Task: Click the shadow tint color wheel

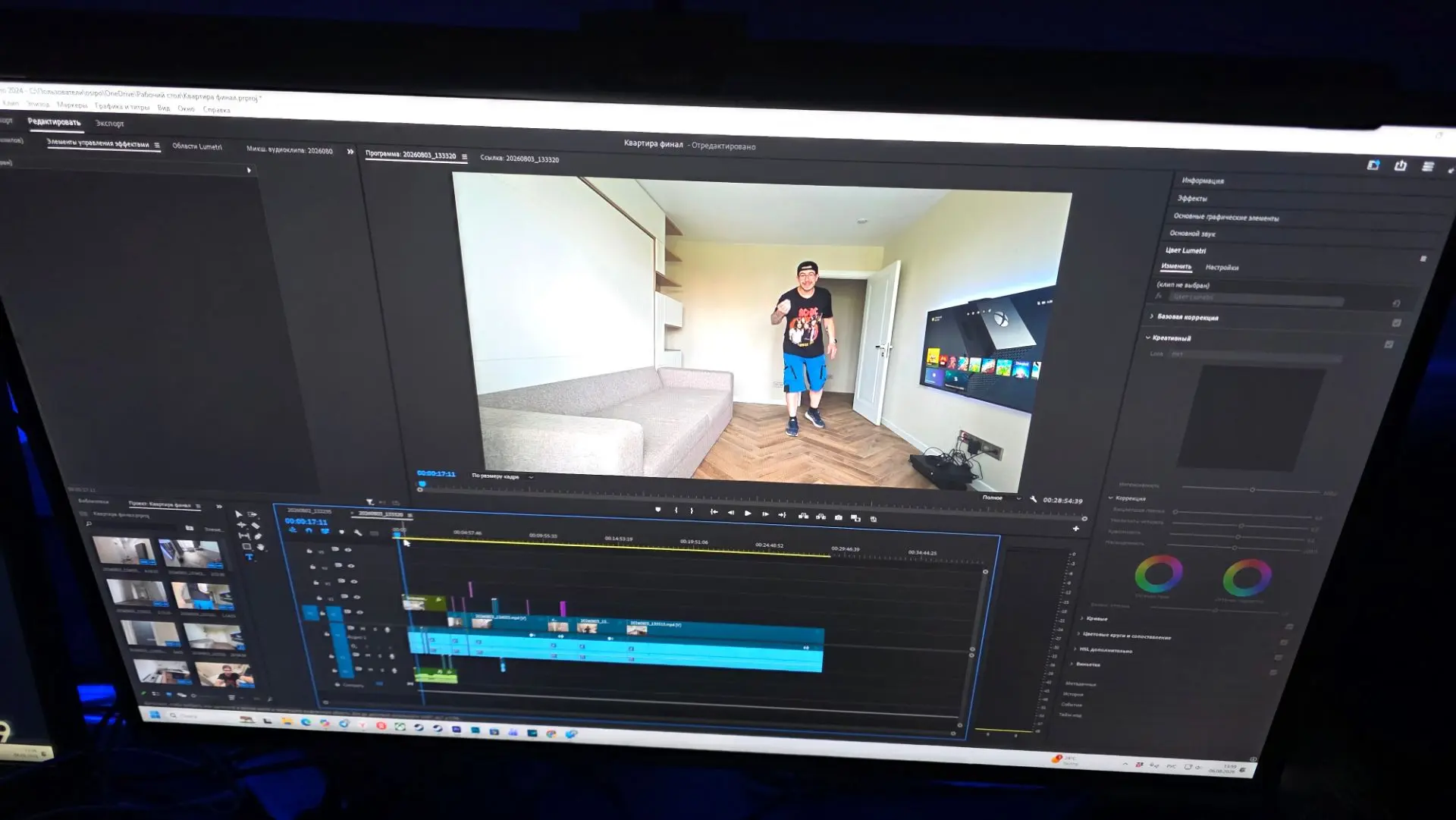Action: click(x=1158, y=573)
